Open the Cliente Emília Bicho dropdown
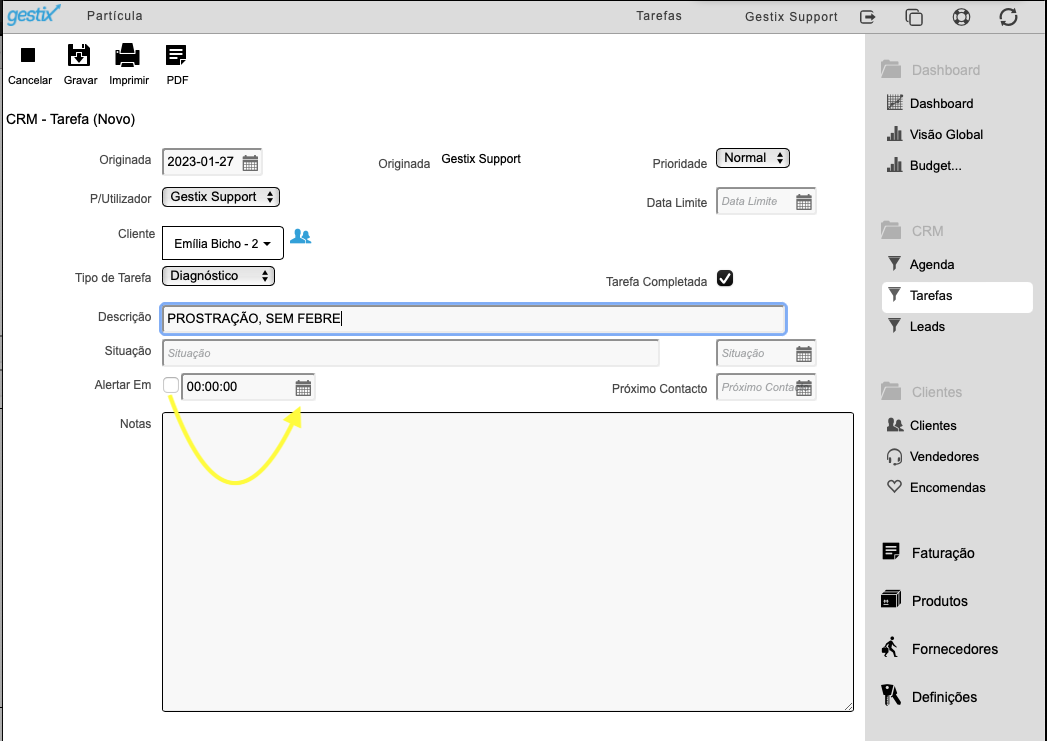This screenshot has width=1047, height=741. point(222,243)
